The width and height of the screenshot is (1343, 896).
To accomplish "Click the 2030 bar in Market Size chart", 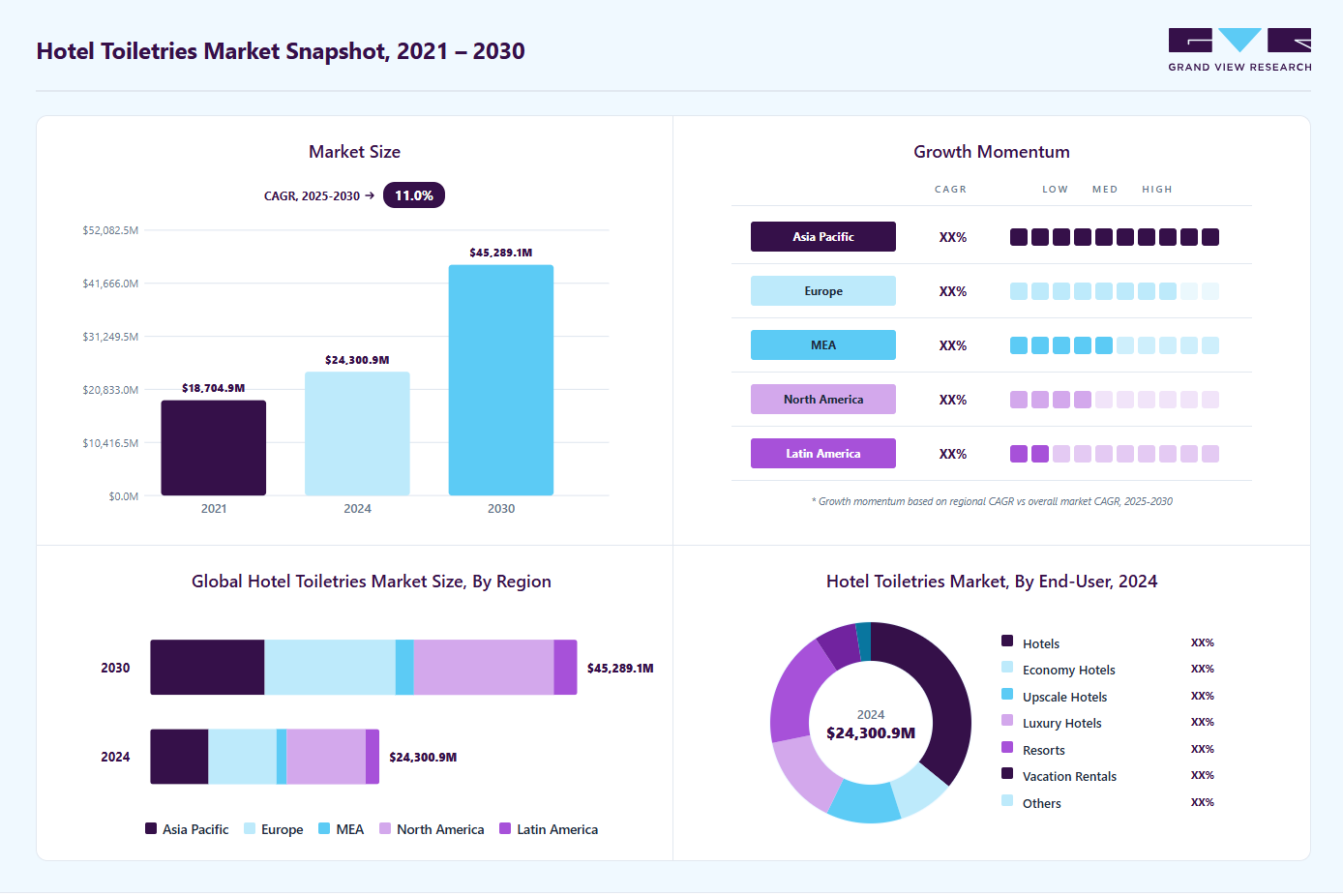I will click(501, 380).
